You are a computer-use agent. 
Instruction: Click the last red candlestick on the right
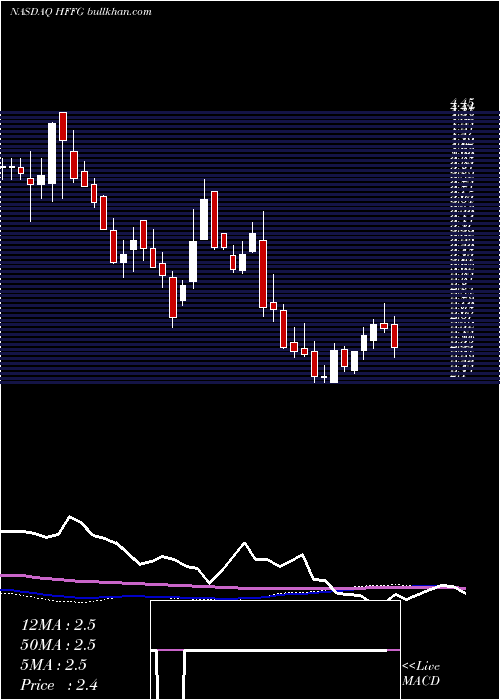point(394,336)
